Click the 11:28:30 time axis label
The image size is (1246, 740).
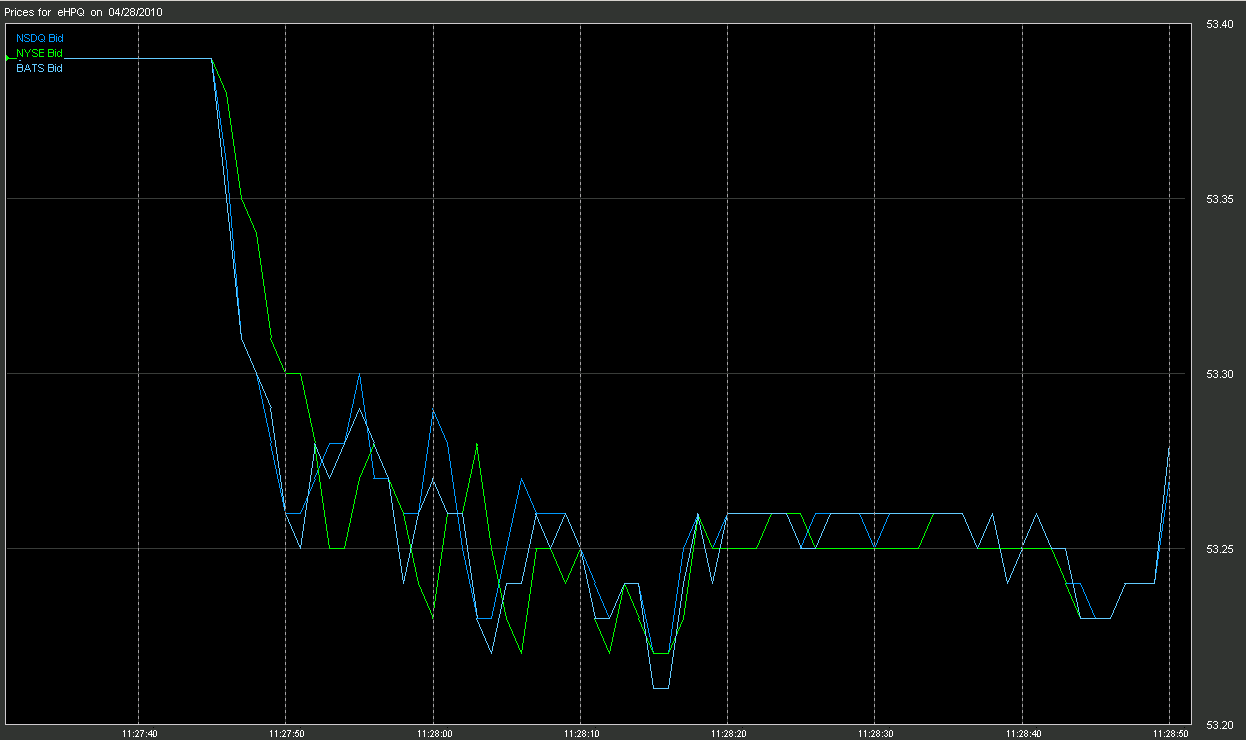pos(875,733)
